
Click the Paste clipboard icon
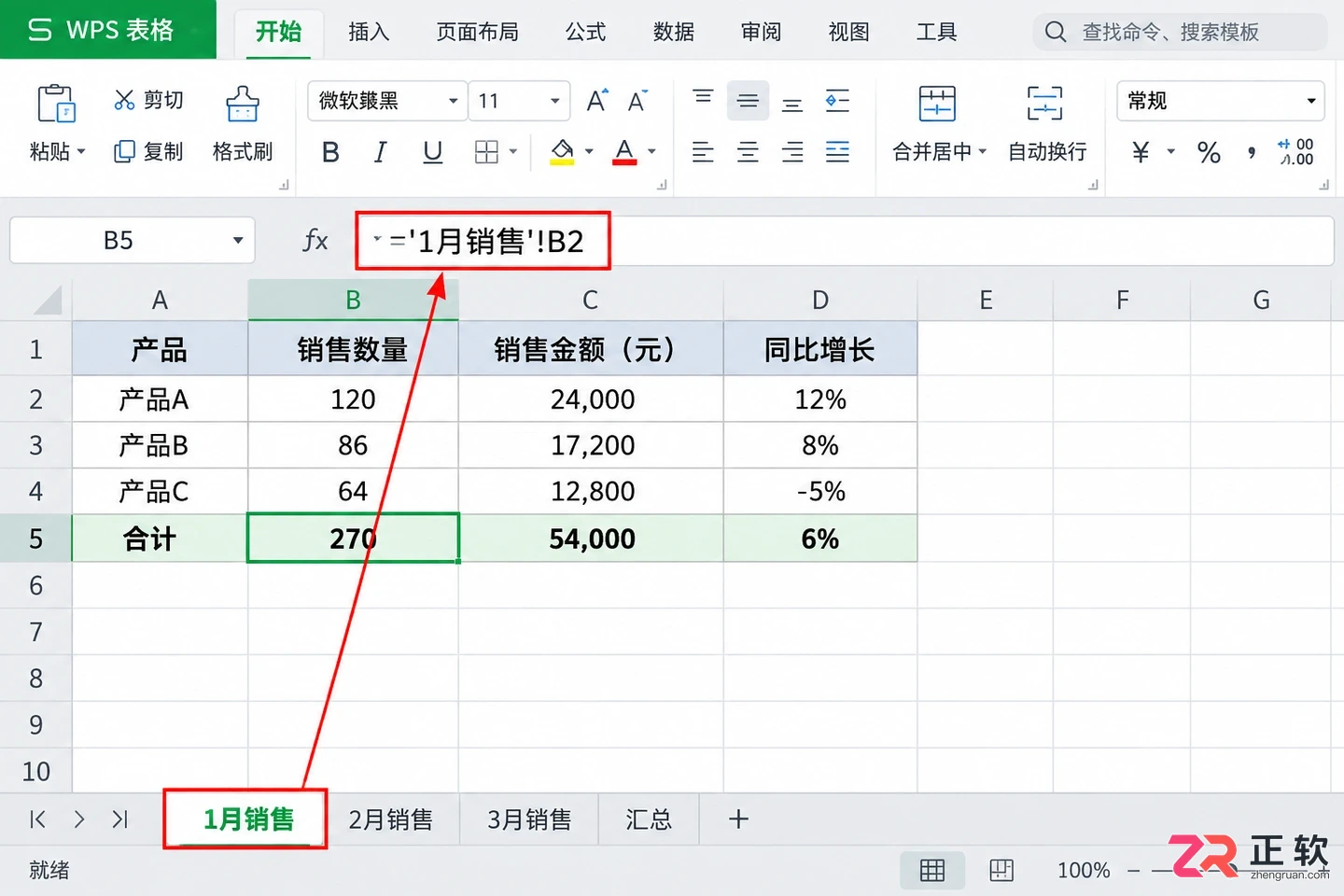click(56, 104)
